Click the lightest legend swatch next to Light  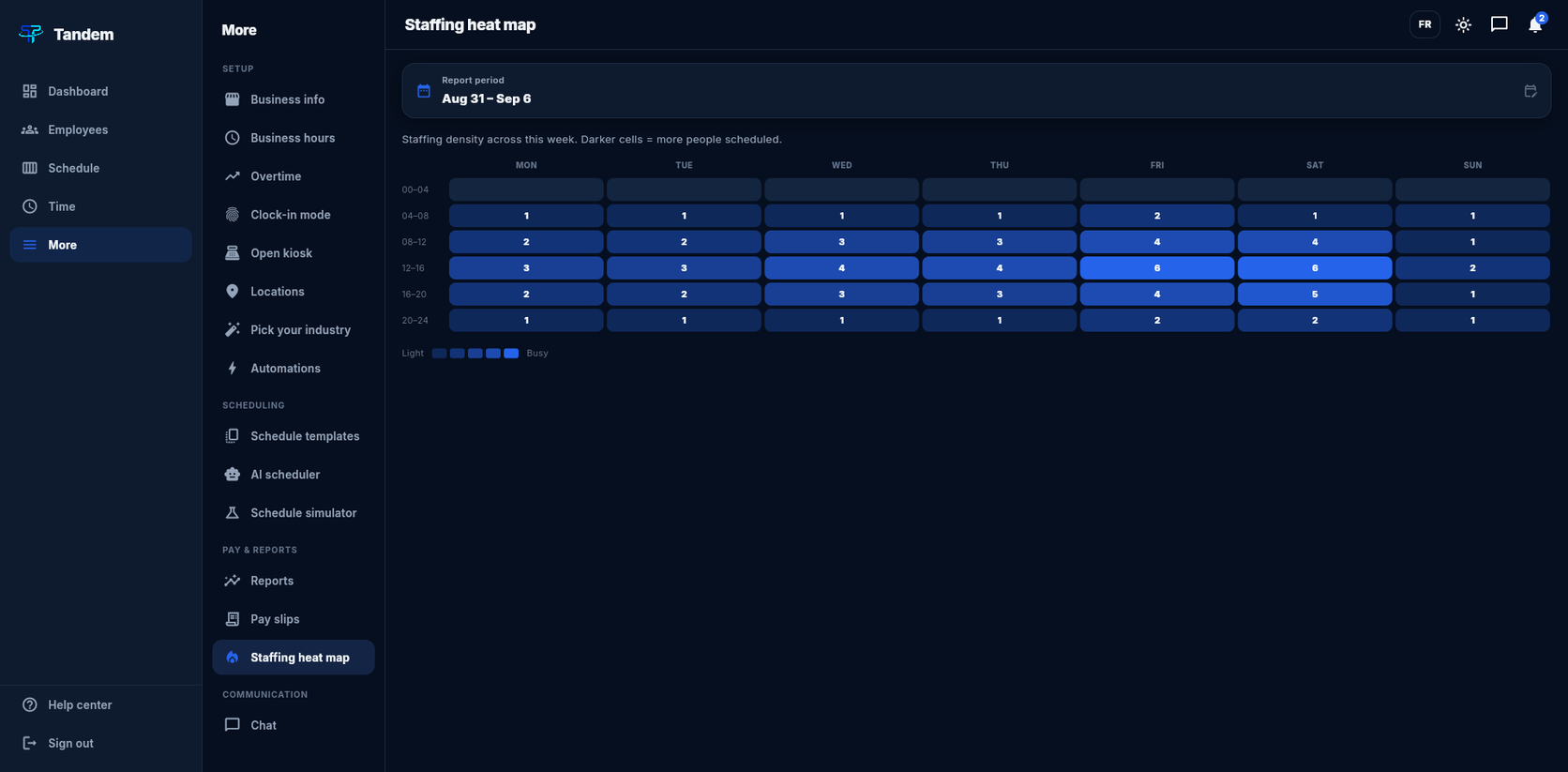[439, 354]
